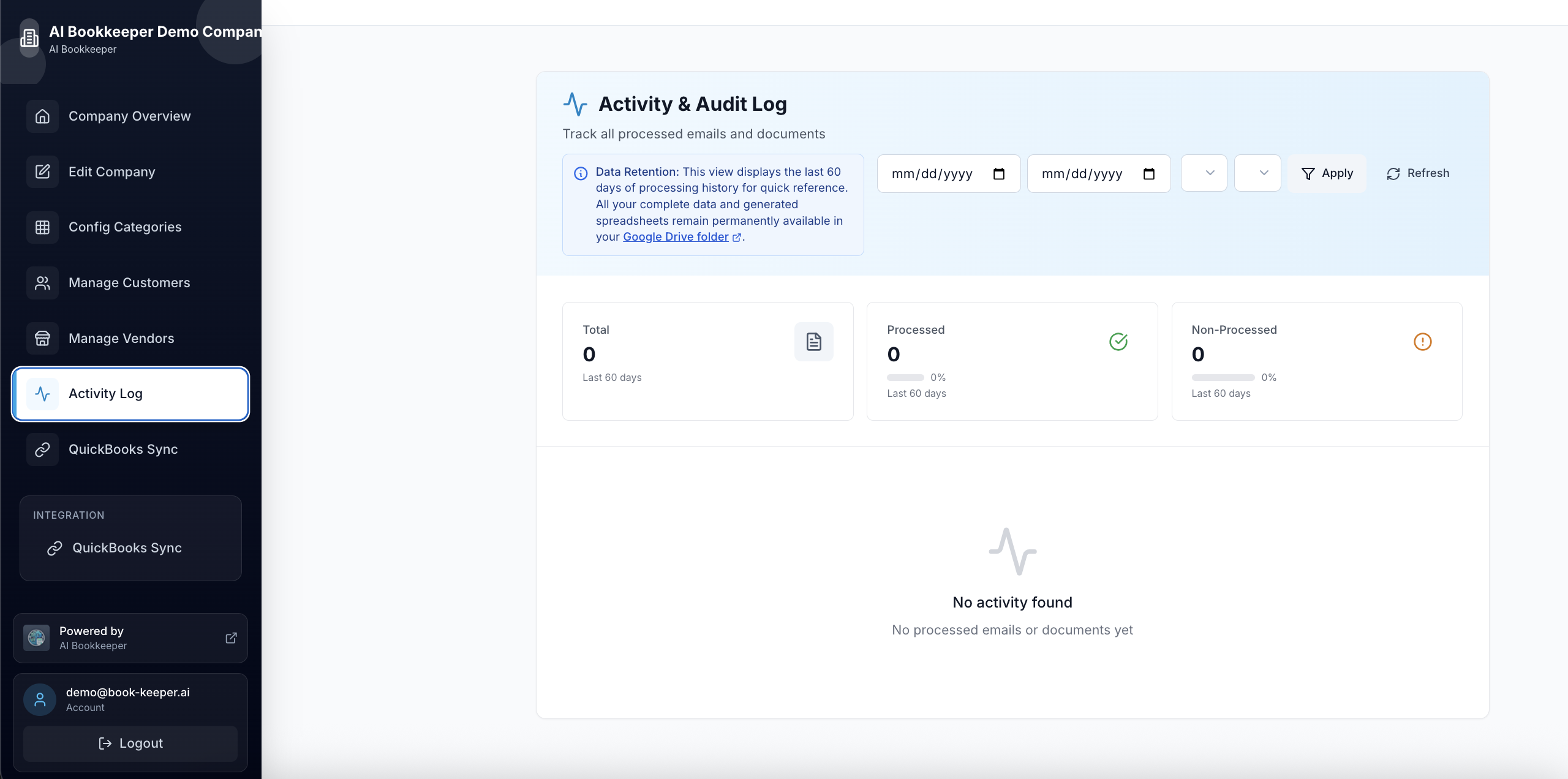
Task: Select the Manage Vendors storefront icon
Action: coord(42,338)
